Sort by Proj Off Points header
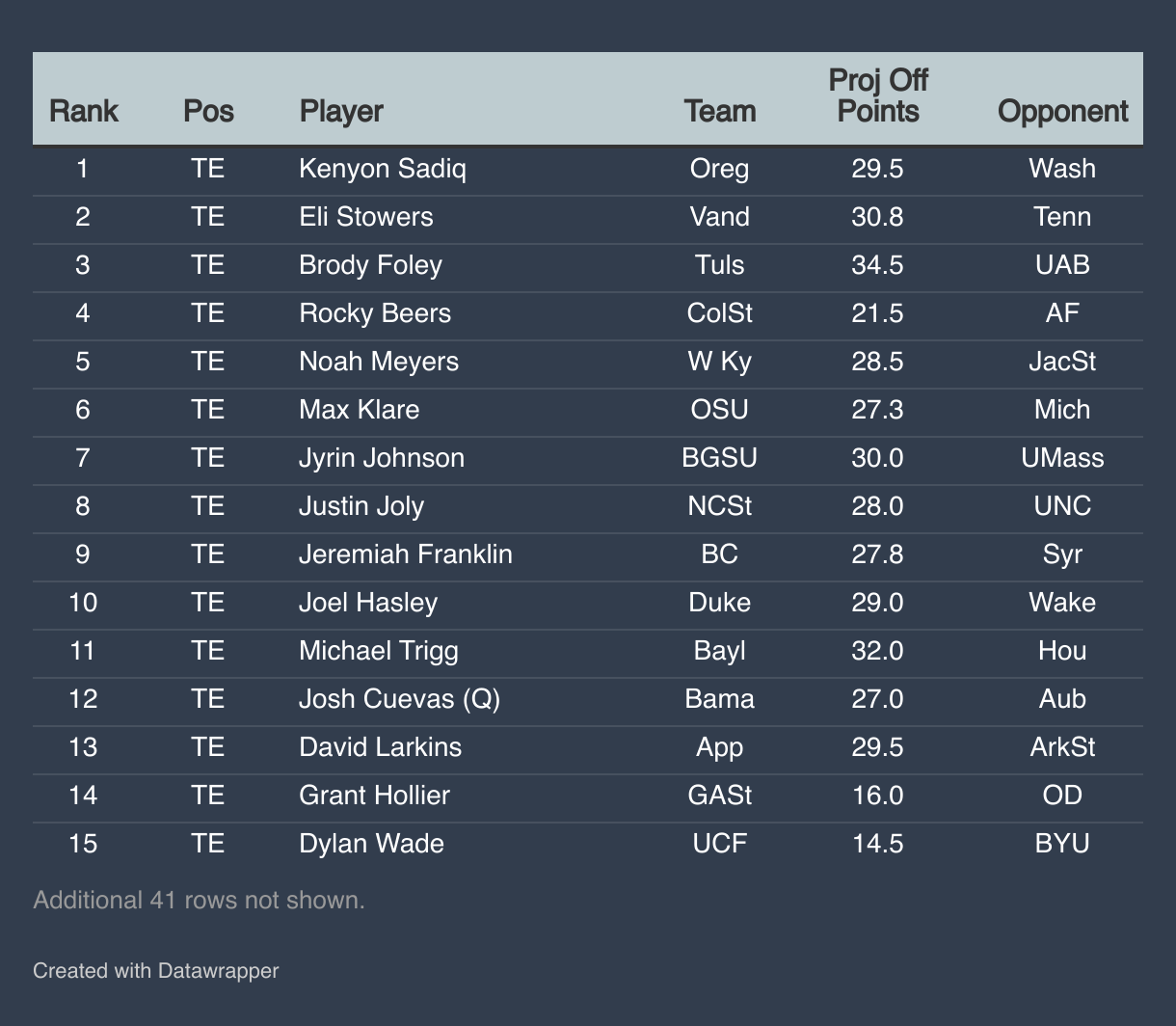 pyautogui.click(x=877, y=96)
